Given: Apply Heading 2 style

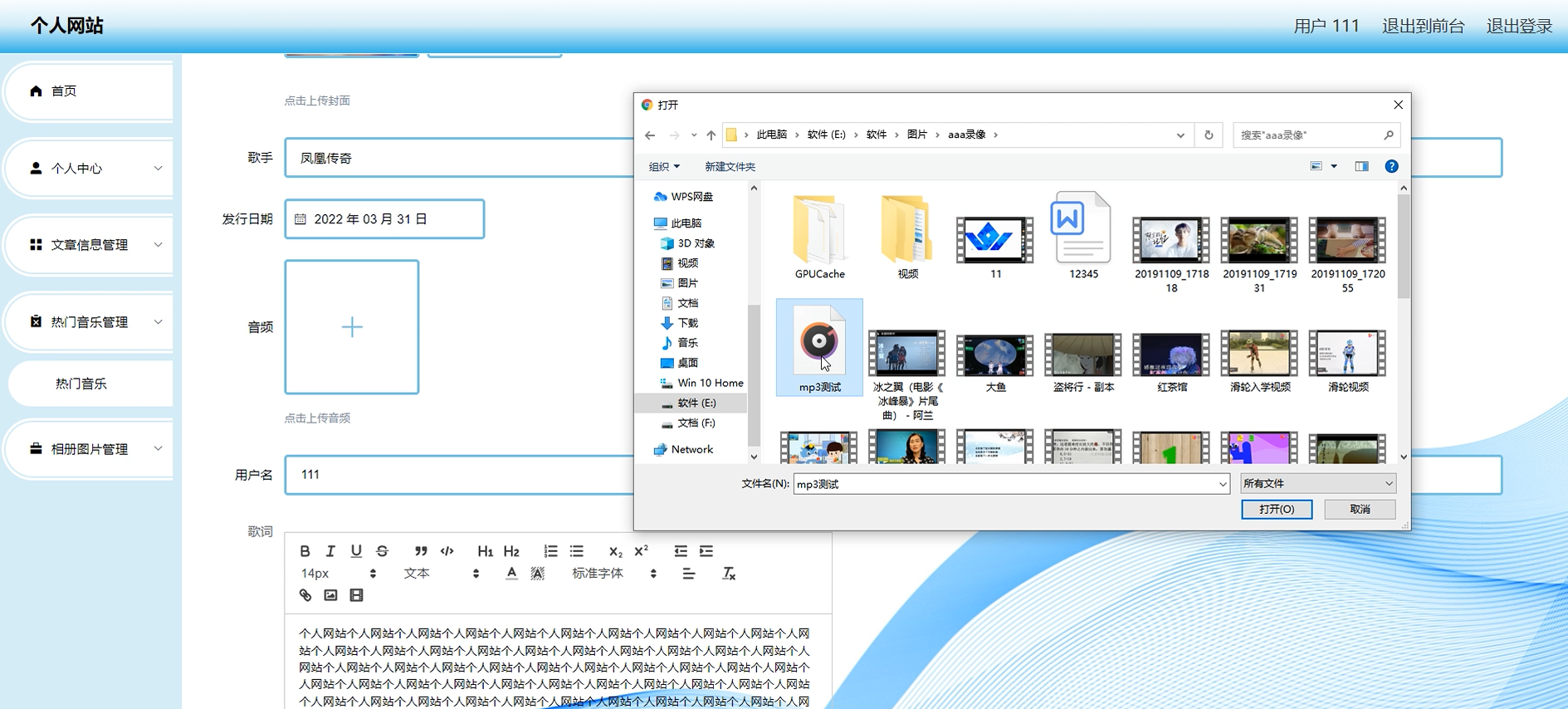Looking at the screenshot, I should tap(511, 551).
